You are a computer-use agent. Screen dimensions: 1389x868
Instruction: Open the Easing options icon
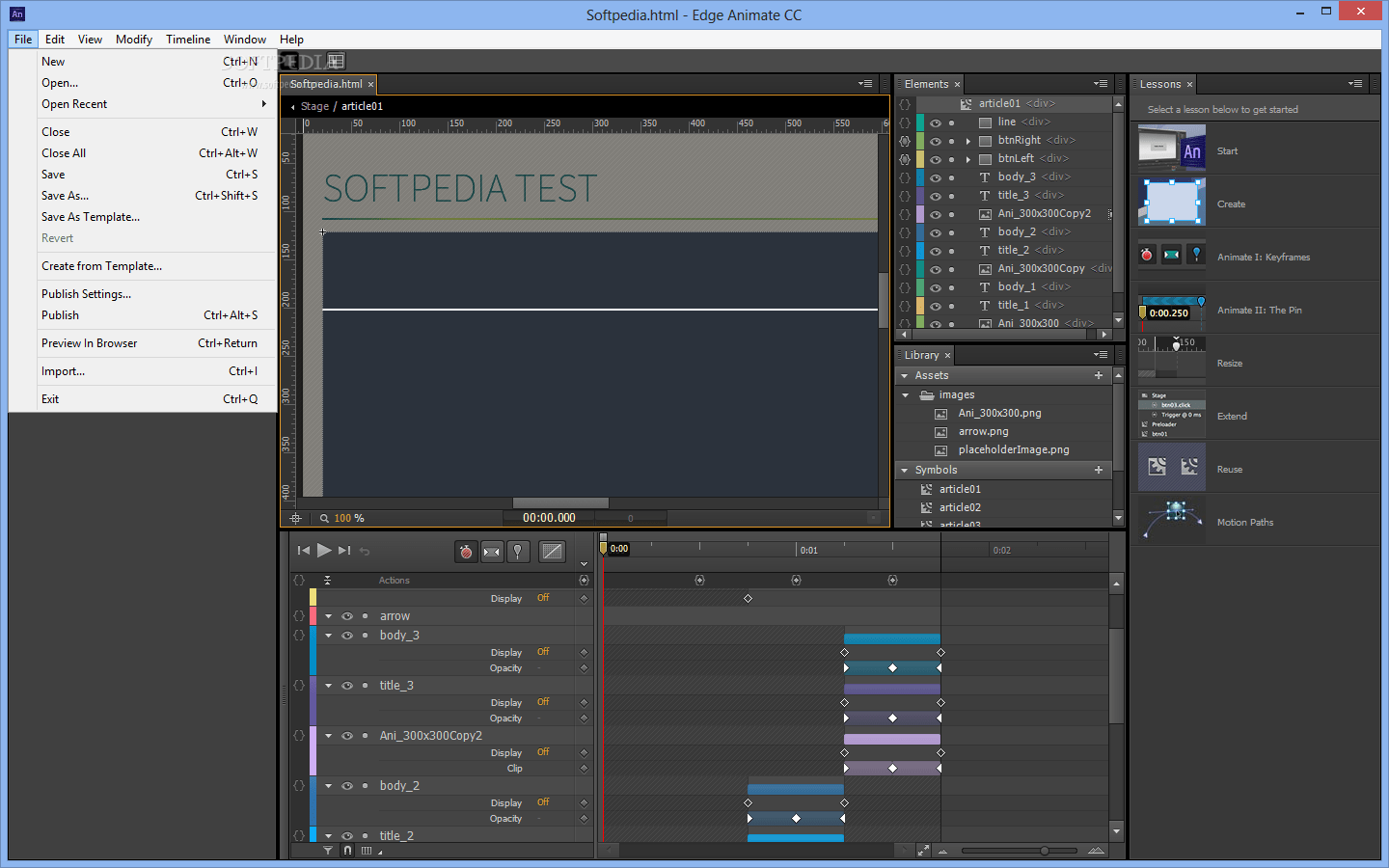pyautogui.click(x=551, y=551)
